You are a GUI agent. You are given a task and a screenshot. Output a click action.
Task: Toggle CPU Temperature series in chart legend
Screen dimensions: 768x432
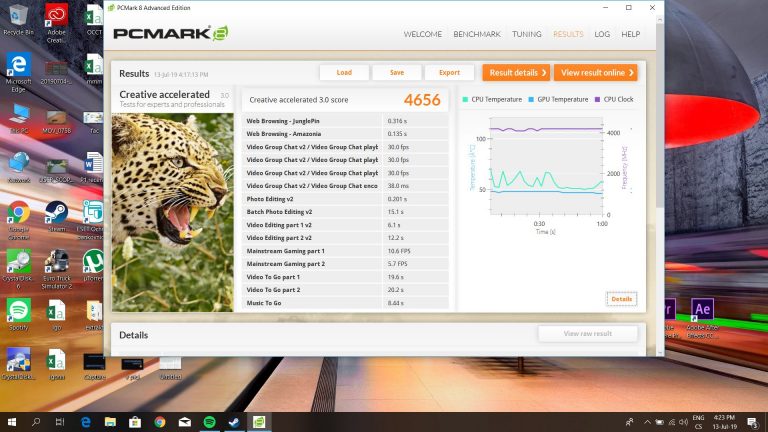click(496, 99)
